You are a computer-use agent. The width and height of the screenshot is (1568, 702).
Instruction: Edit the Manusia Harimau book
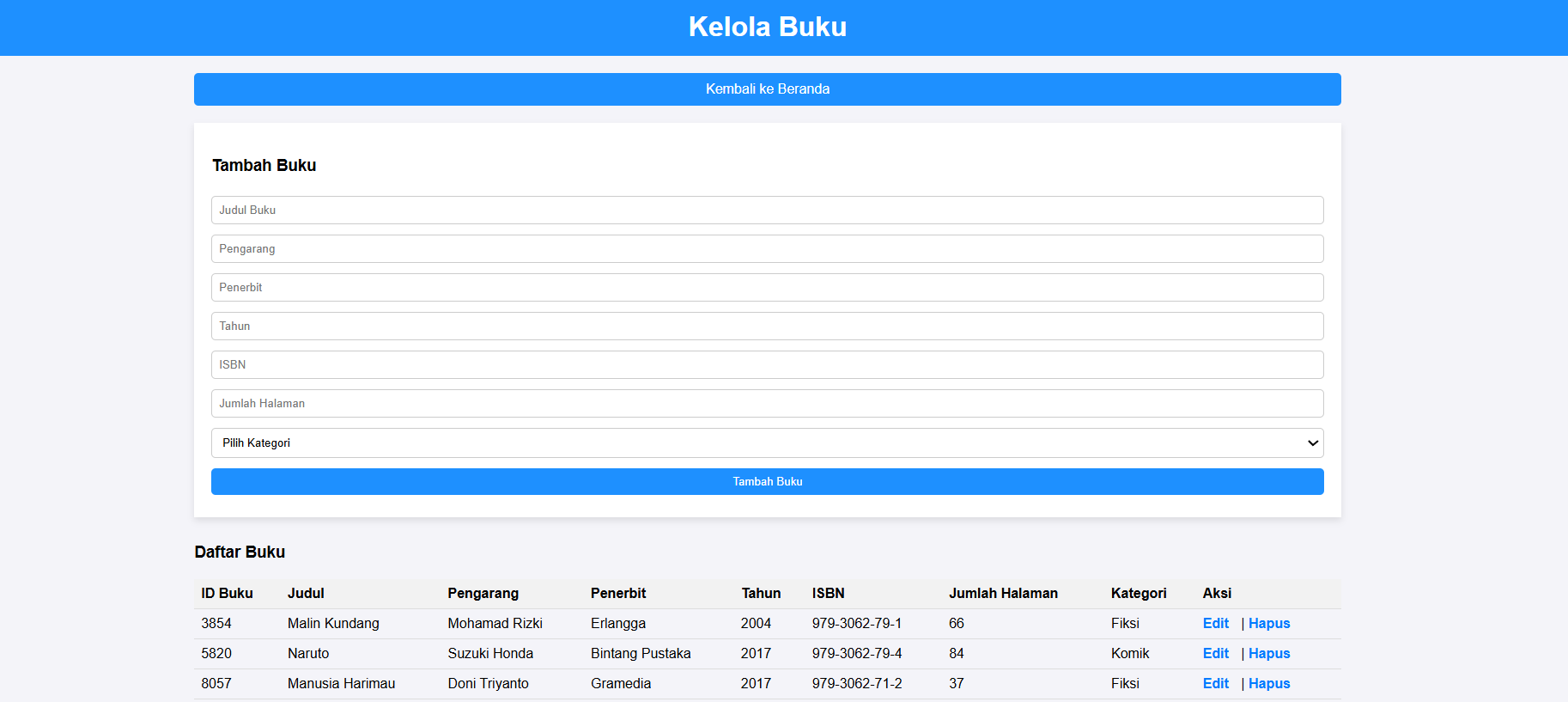1215,683
